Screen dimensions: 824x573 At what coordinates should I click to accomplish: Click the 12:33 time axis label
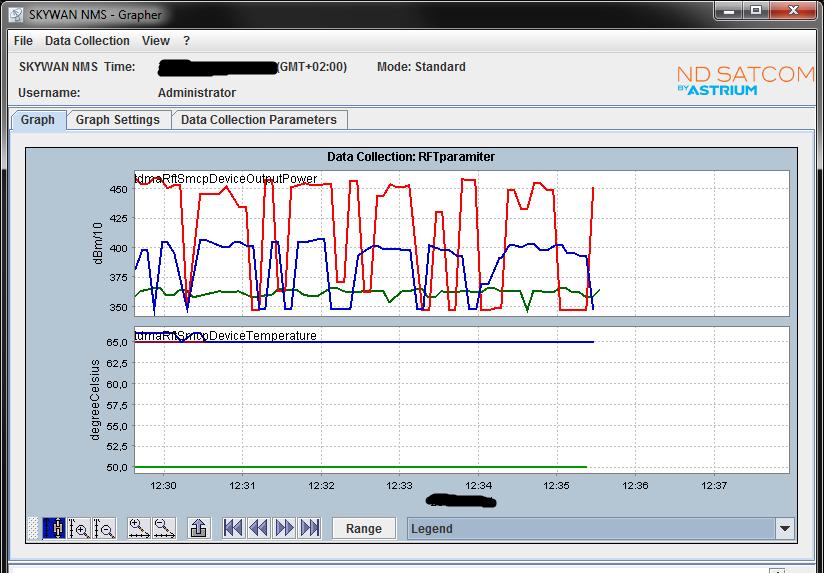[x=399, y=485]
